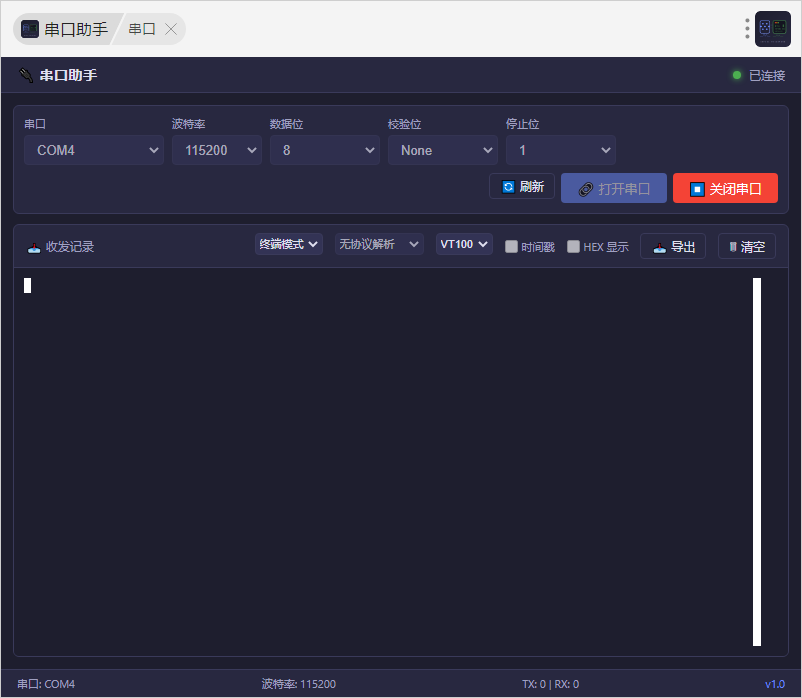Click the export icon beside 导出
The image size is (802, 698).
659,247
